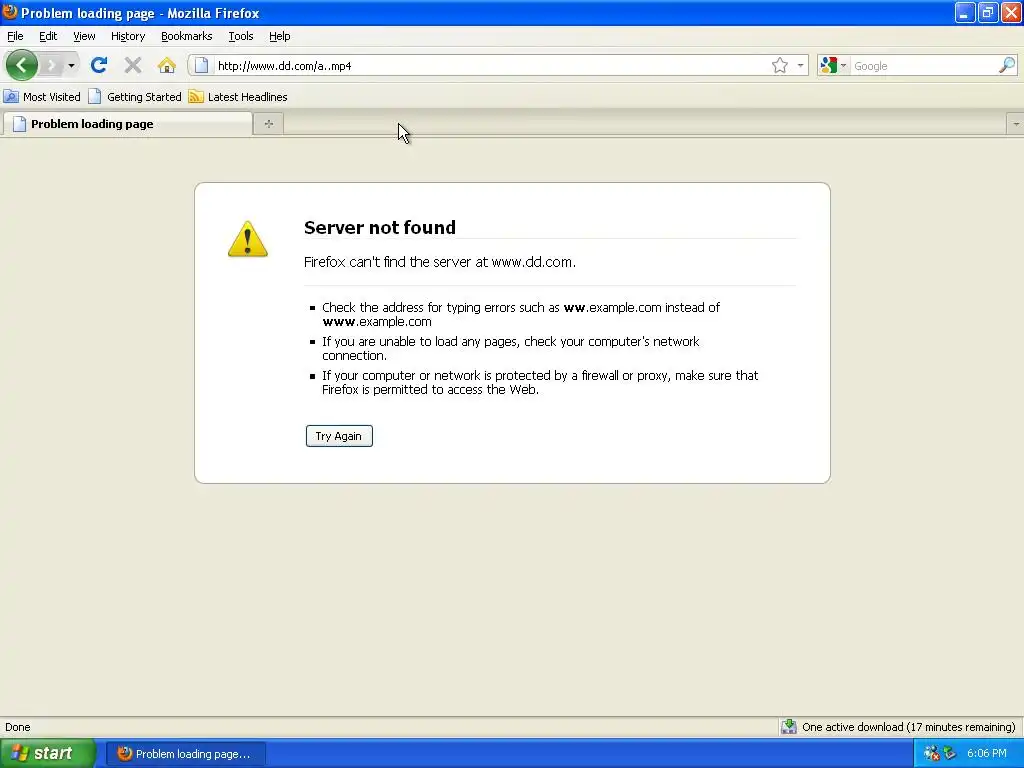Bookmark this page with the star
The image size is (1024, 768).
point(780,65)
